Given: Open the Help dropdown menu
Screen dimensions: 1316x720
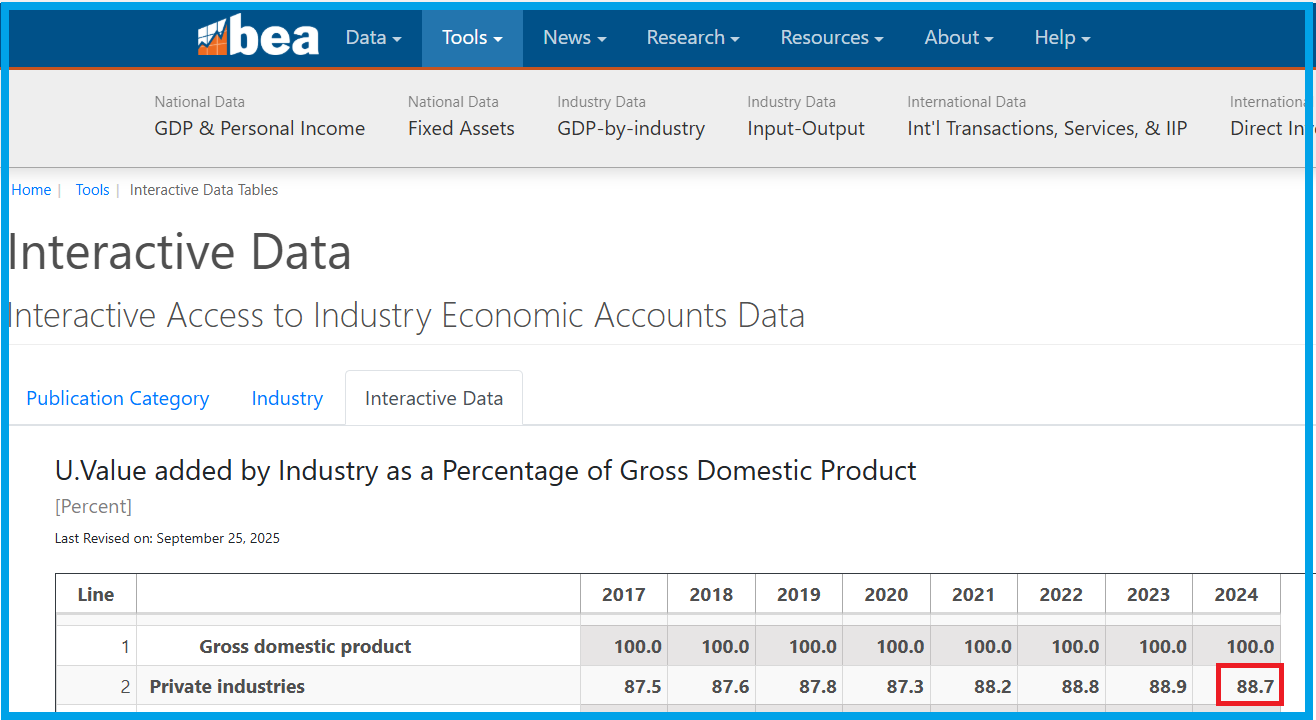Looking at the screenshot, I should [x=1061, y=38].
